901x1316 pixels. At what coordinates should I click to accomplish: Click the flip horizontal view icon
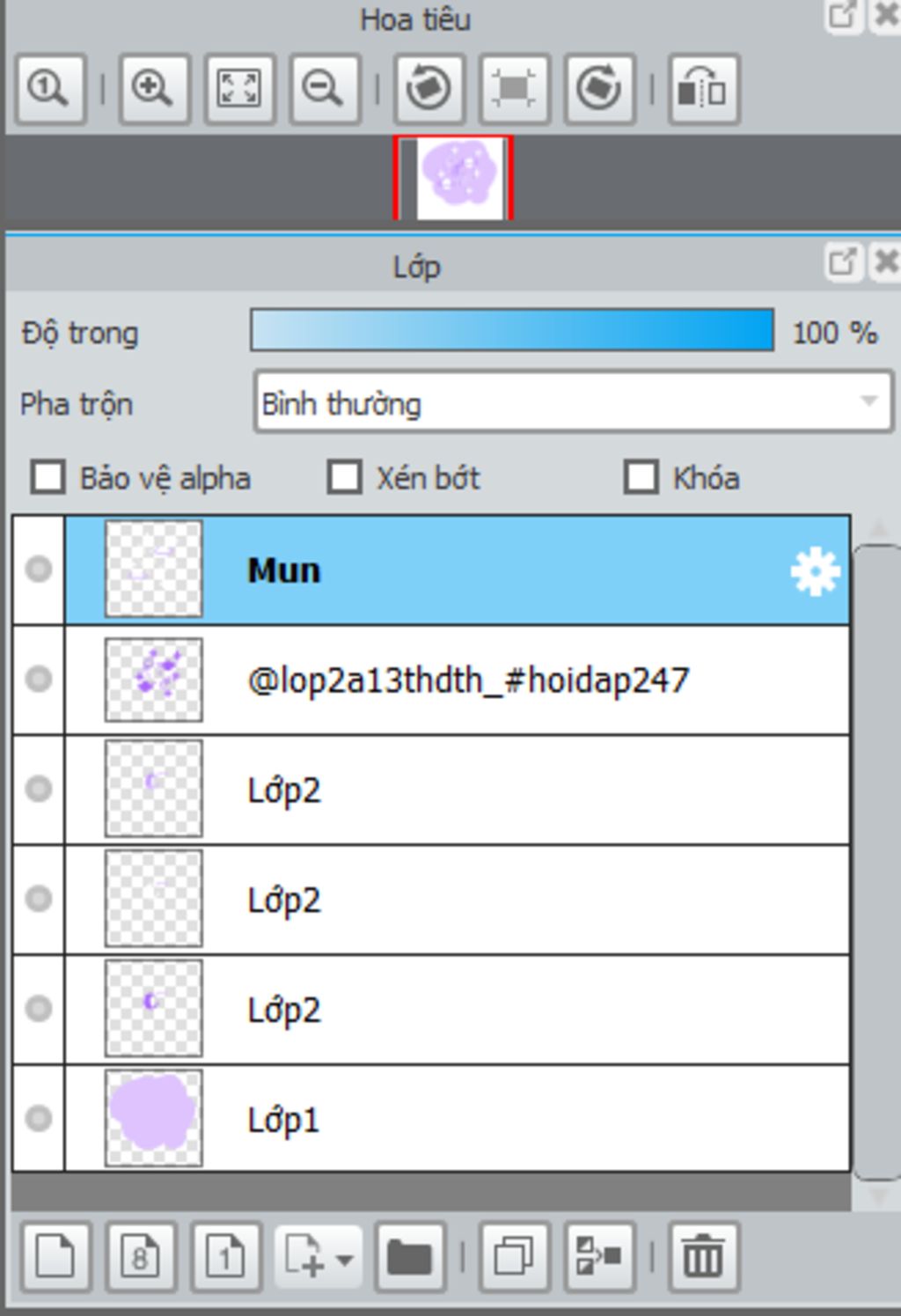click(704, 89)
